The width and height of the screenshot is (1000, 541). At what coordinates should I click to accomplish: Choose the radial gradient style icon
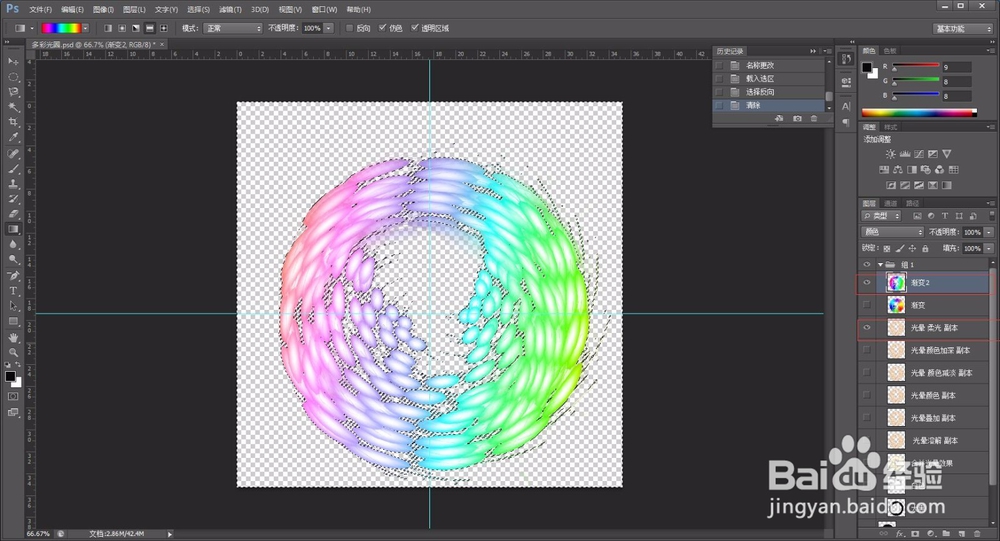click(x=122, y=28)
